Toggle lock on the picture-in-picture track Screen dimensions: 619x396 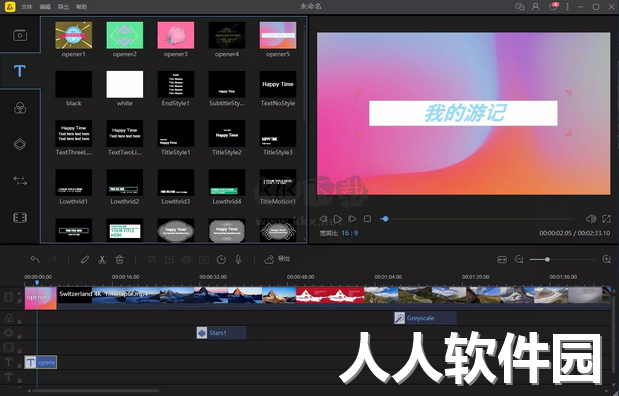tap(19, 351)
